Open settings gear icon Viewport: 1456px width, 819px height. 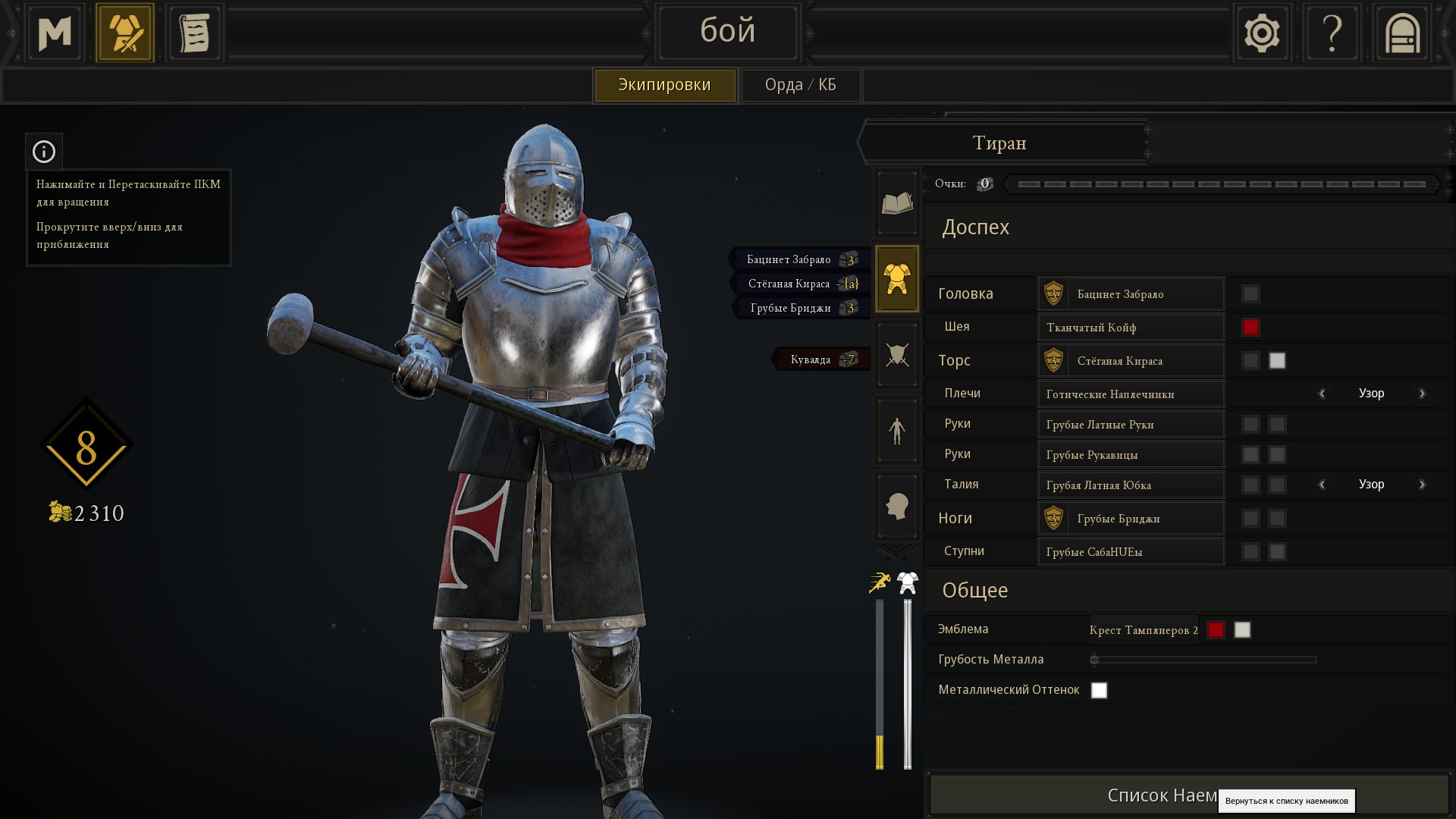click(1262, 33)
